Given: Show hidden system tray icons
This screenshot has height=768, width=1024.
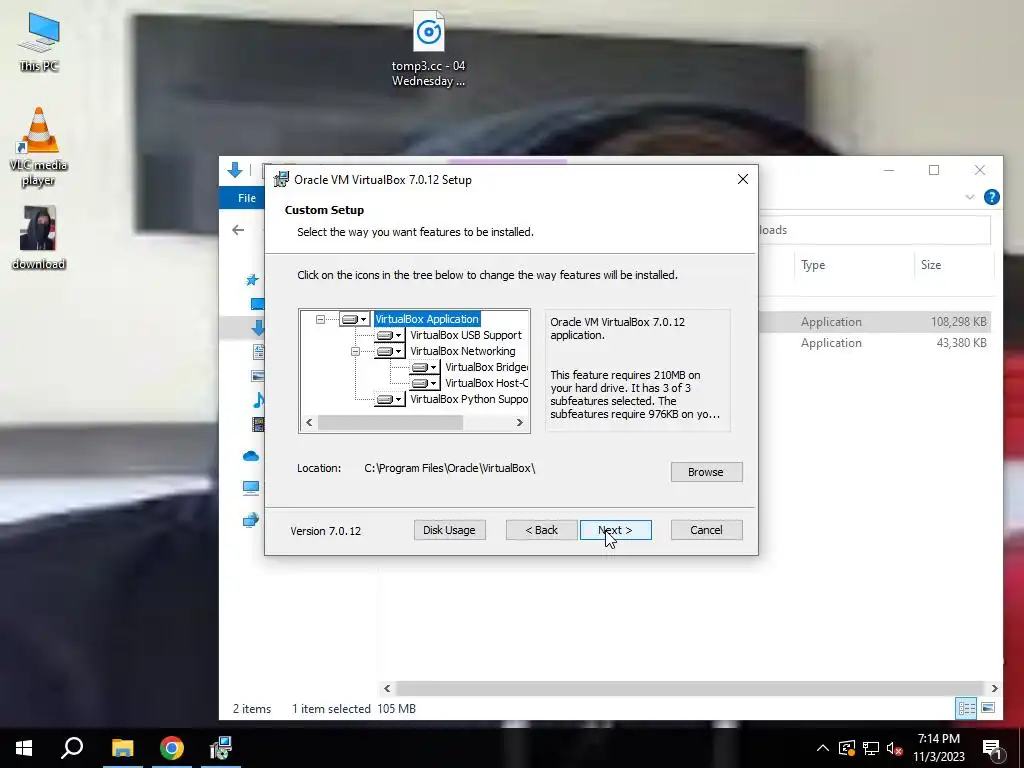Looking at the screenshot, I should pos(823,748).
